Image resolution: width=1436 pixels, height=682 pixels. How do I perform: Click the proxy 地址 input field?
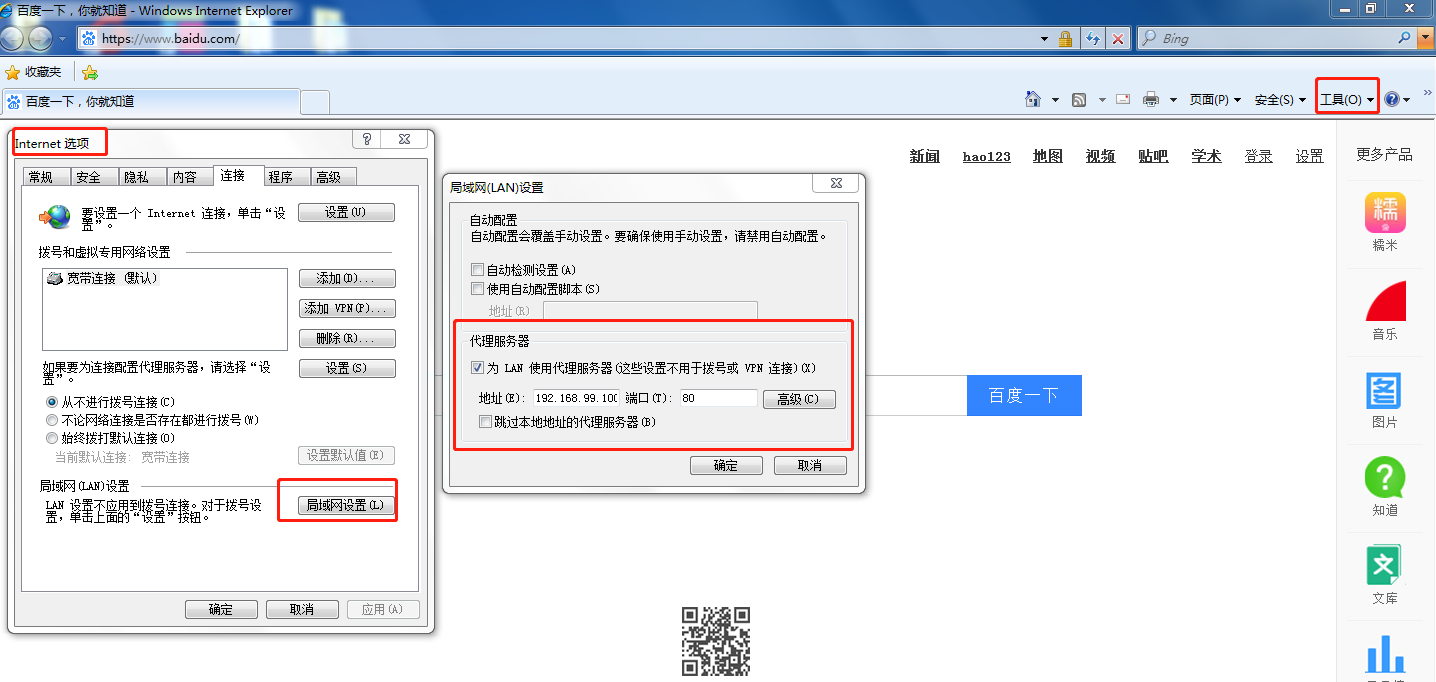575,397
